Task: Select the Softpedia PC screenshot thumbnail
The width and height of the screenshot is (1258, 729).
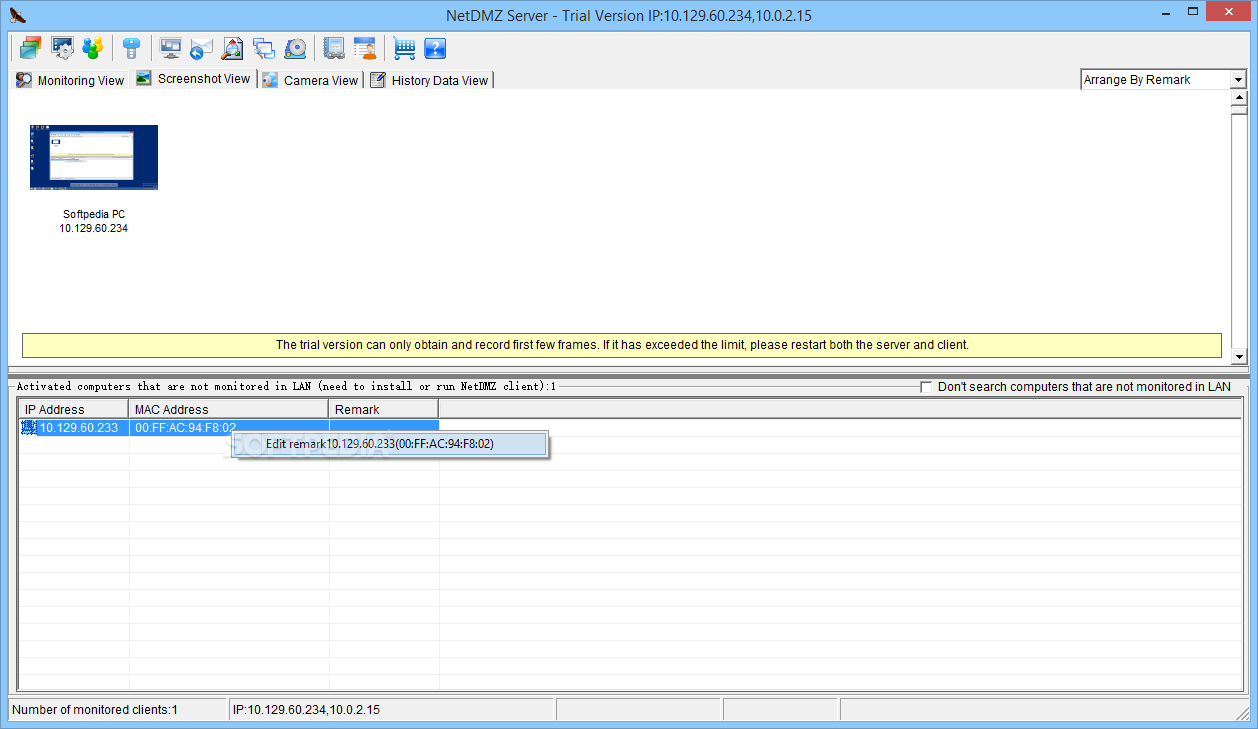Action: 94,157
